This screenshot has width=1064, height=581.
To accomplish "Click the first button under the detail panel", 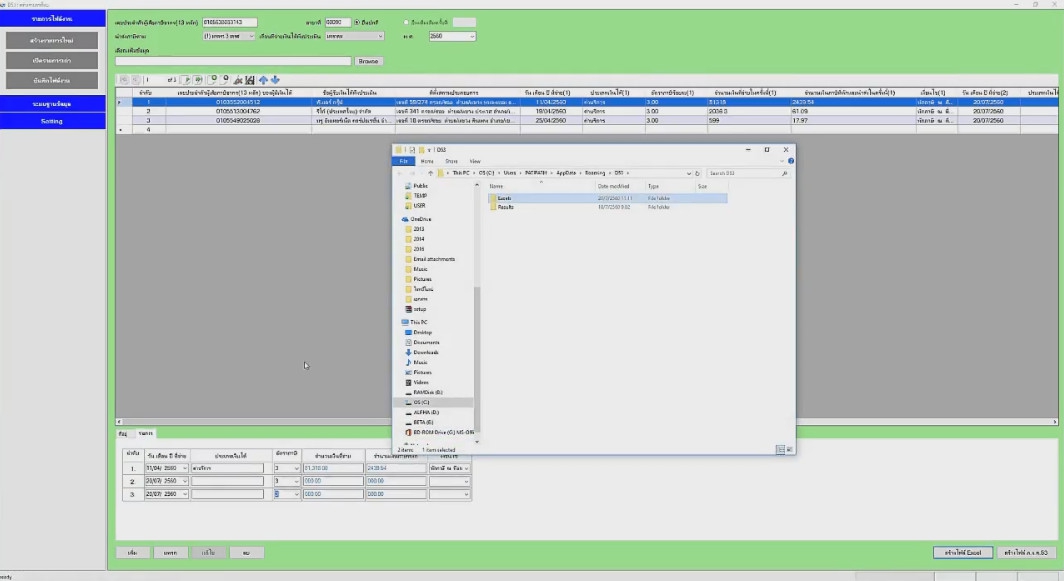I will [x=132, y=552].
